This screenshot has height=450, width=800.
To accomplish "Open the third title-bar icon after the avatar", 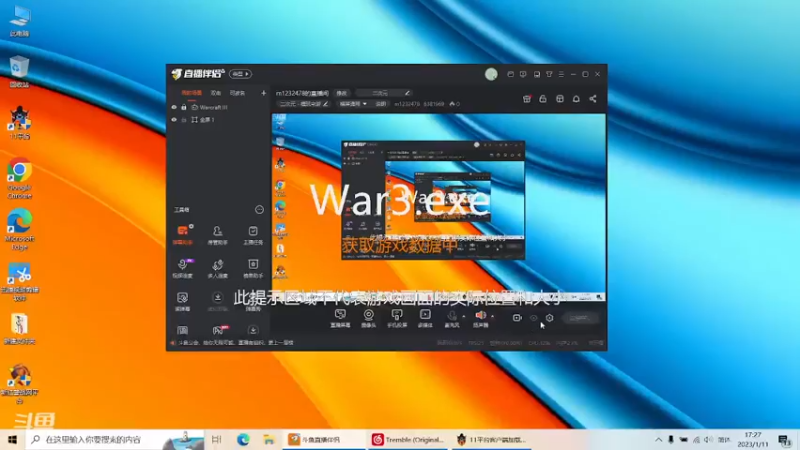I will [537, 74].
